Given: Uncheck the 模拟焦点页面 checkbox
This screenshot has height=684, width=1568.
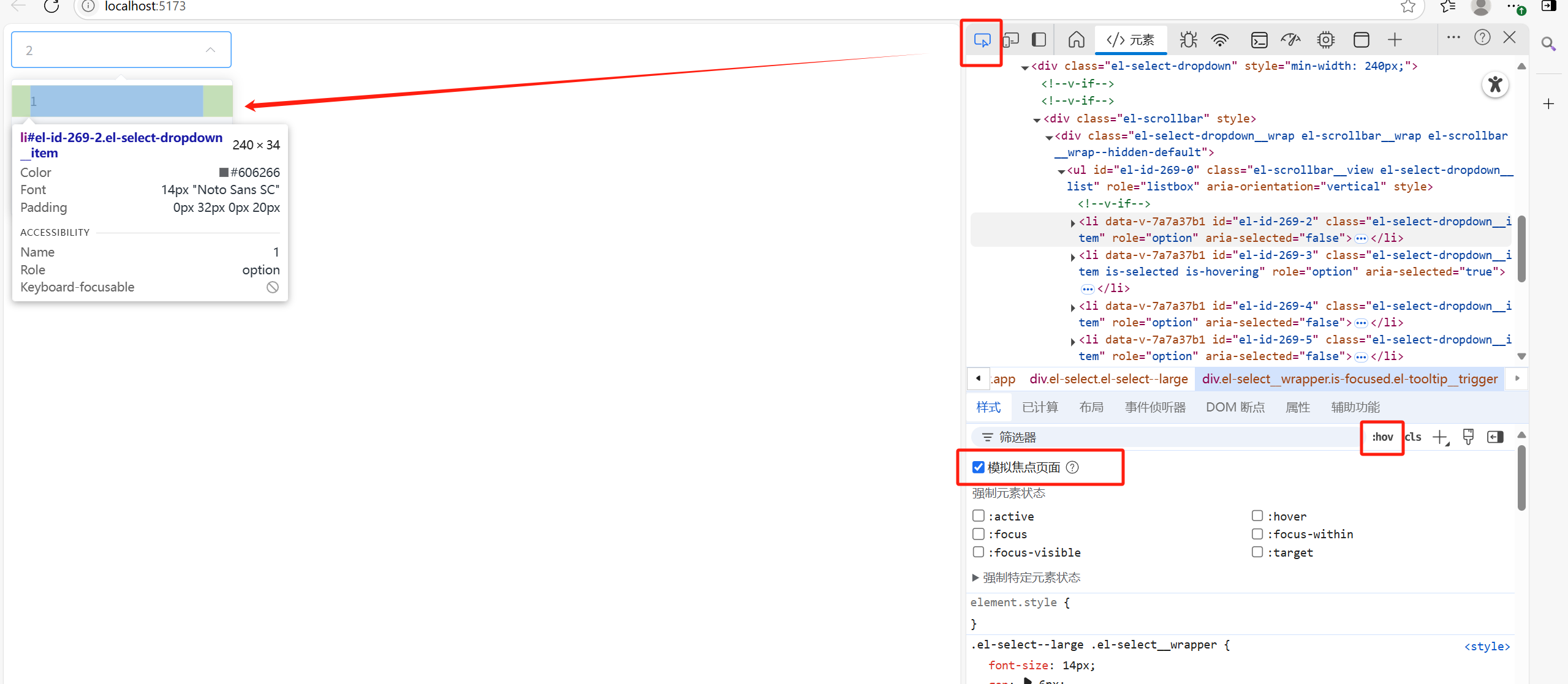Looking at the screenshot, I should click(979, 467).
